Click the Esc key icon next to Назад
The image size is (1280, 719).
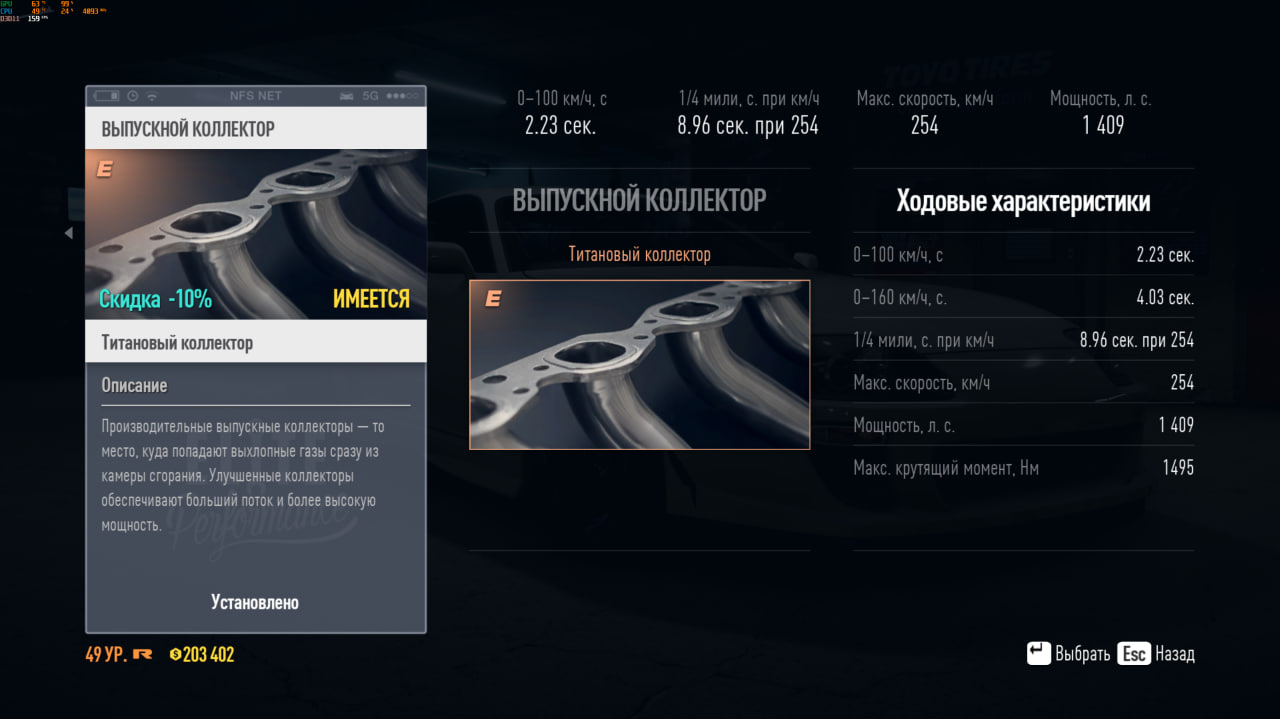pos(1134,653)
